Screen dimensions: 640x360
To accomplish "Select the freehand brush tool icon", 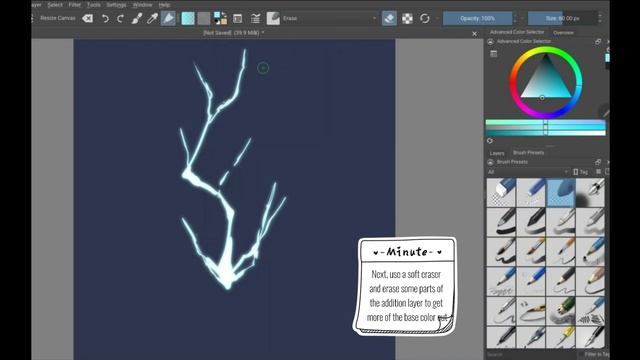I will click(137, 18).
